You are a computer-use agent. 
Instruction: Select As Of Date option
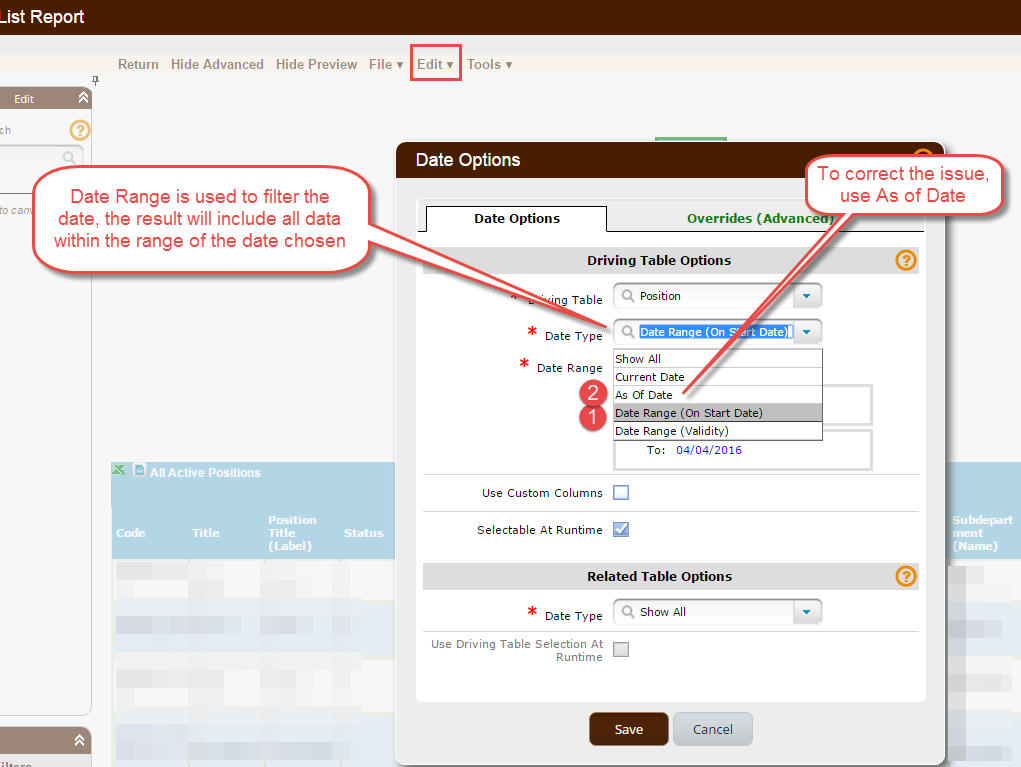click(x=718, y=395)
